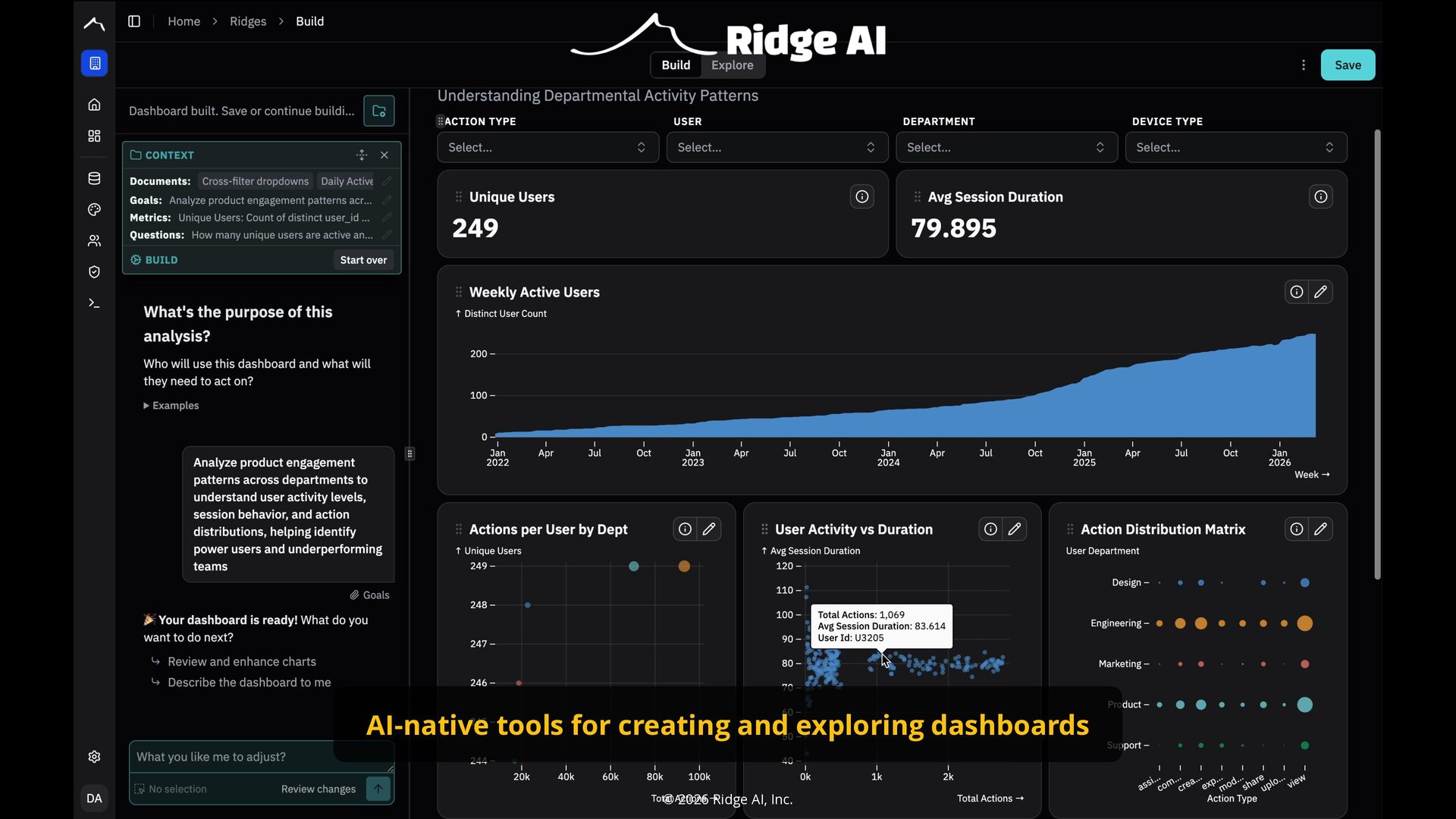1456x819 pixels.
Task: Select the Build tab
Action: pos(676,65)
